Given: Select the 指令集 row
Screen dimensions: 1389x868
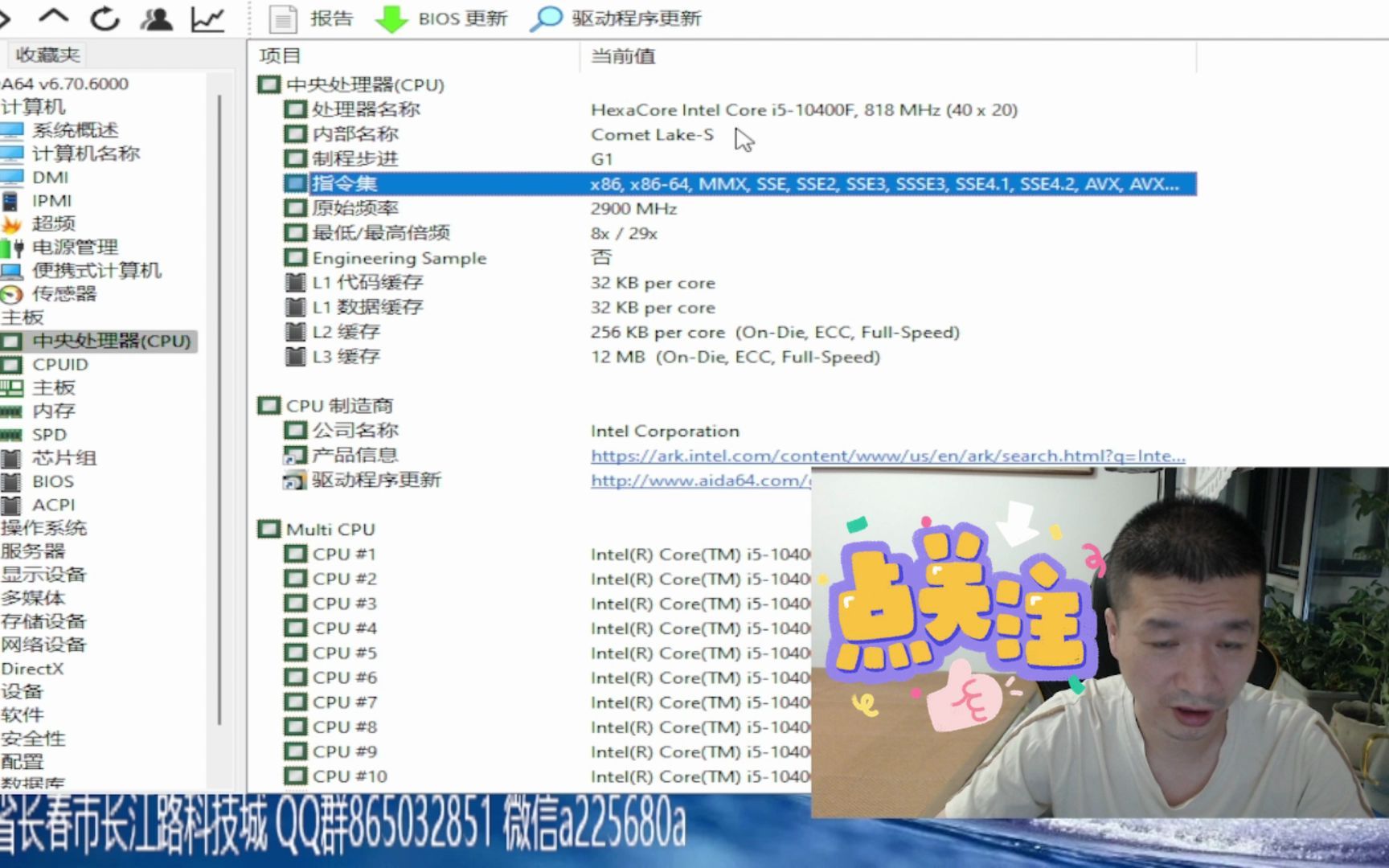Looking at the screenshot, I should [740, 184].
